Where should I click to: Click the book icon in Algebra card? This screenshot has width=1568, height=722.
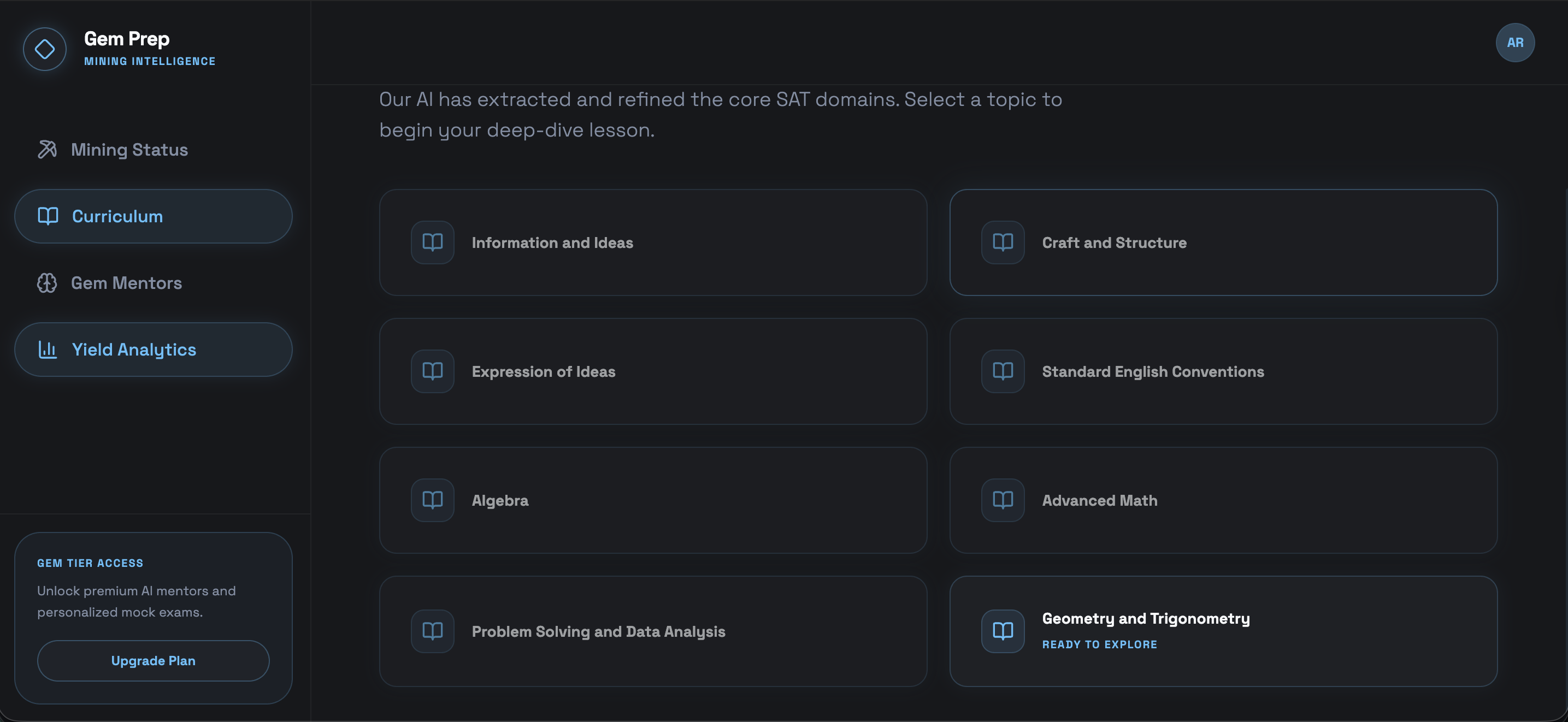click(432, 500)
